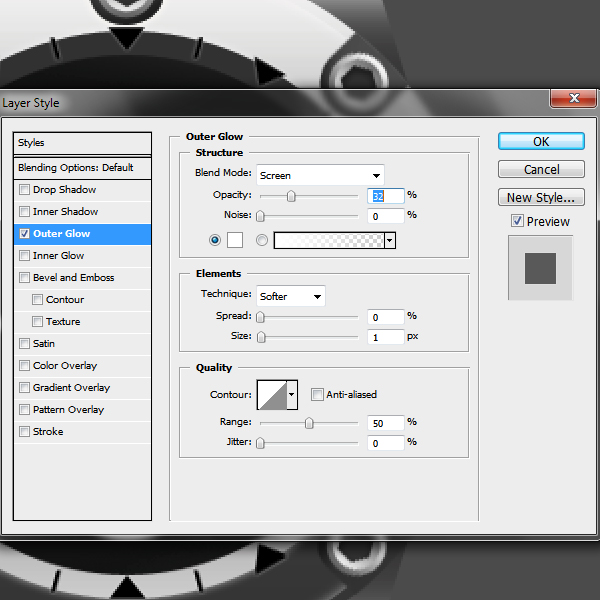
Task: Open the Bevel and Emboss settings label
Action: (73, 277)
